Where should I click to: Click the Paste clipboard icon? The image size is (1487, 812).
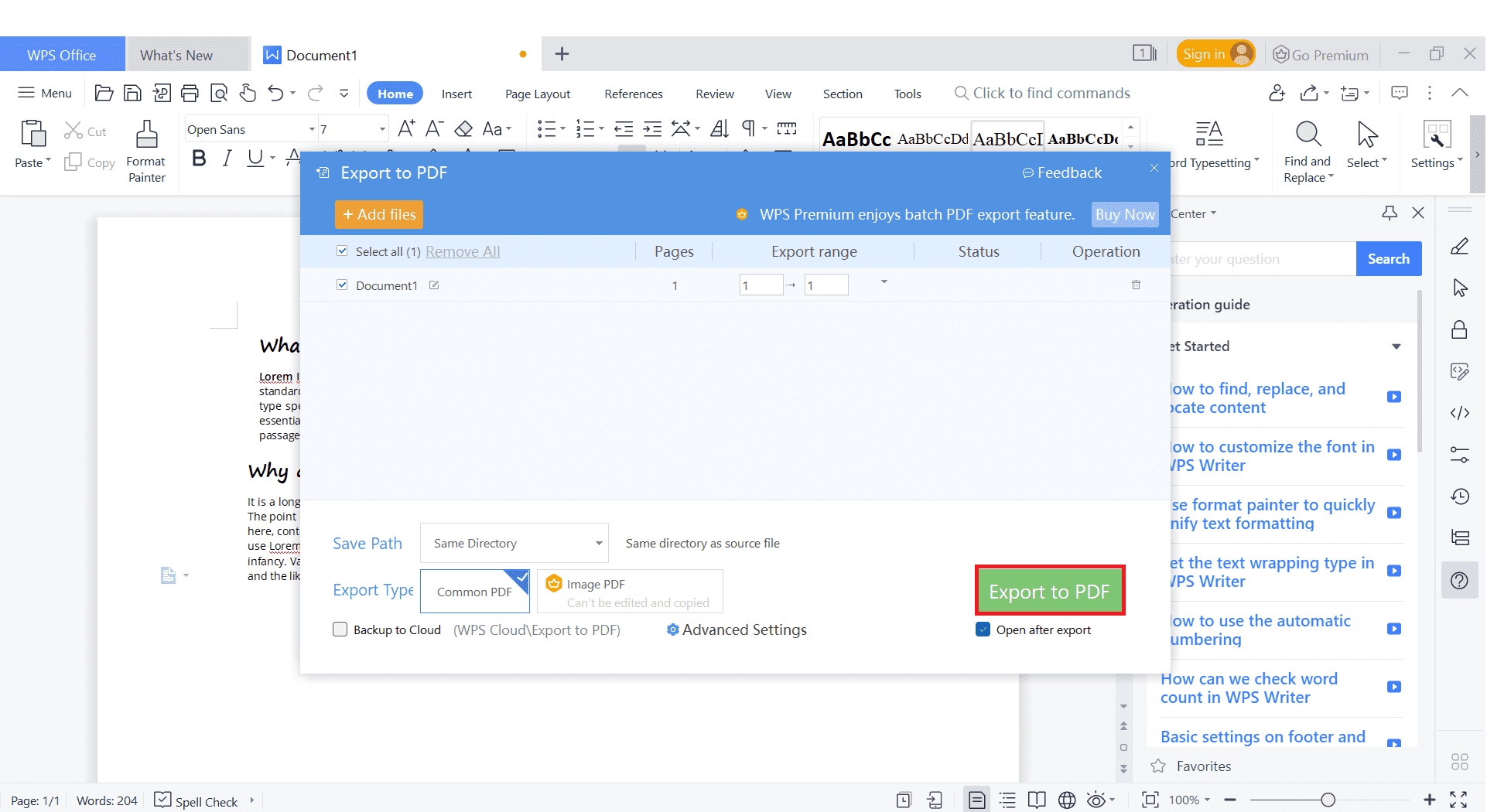pyautogui.click(x=32, y=134)
